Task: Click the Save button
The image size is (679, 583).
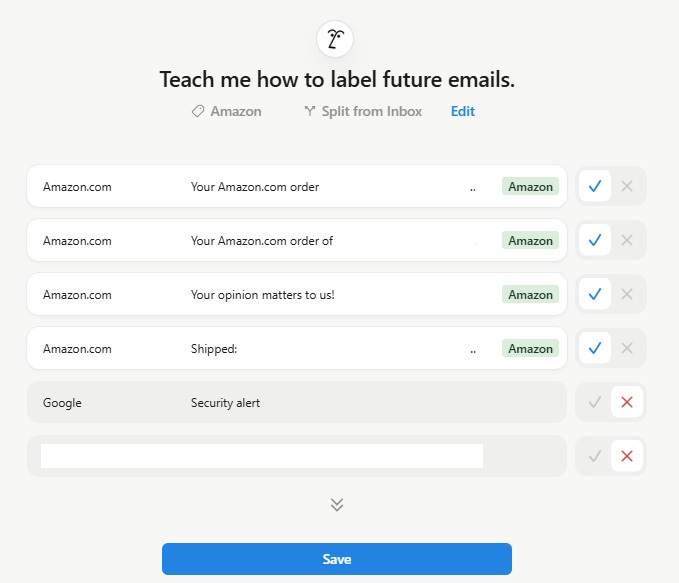Action: pos(337,559)
